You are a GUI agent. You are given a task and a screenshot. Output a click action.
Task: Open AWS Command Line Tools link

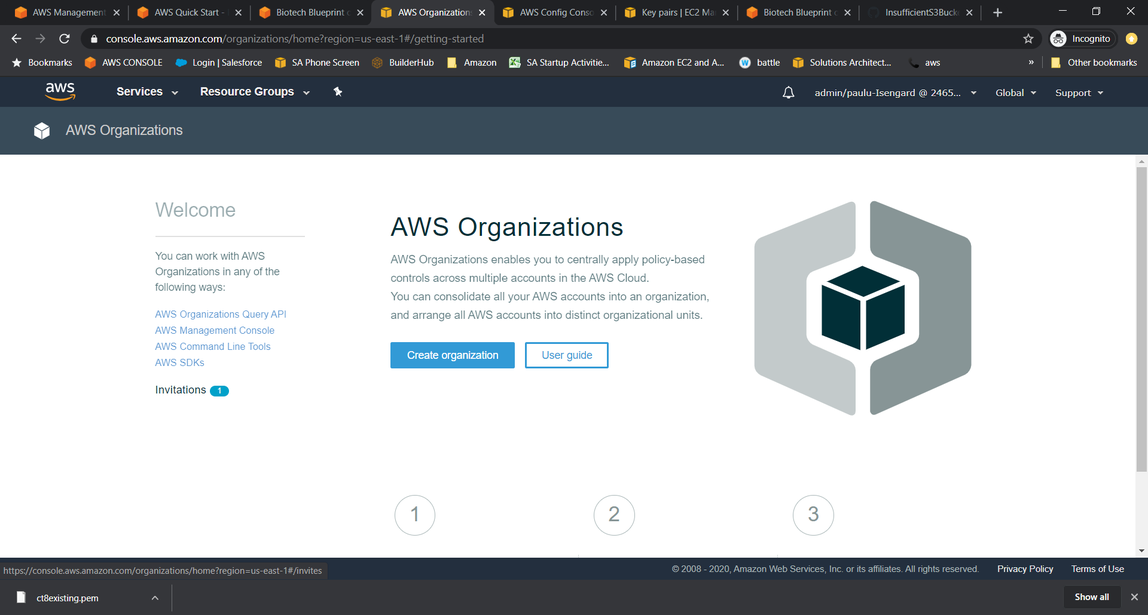point(212,346)
